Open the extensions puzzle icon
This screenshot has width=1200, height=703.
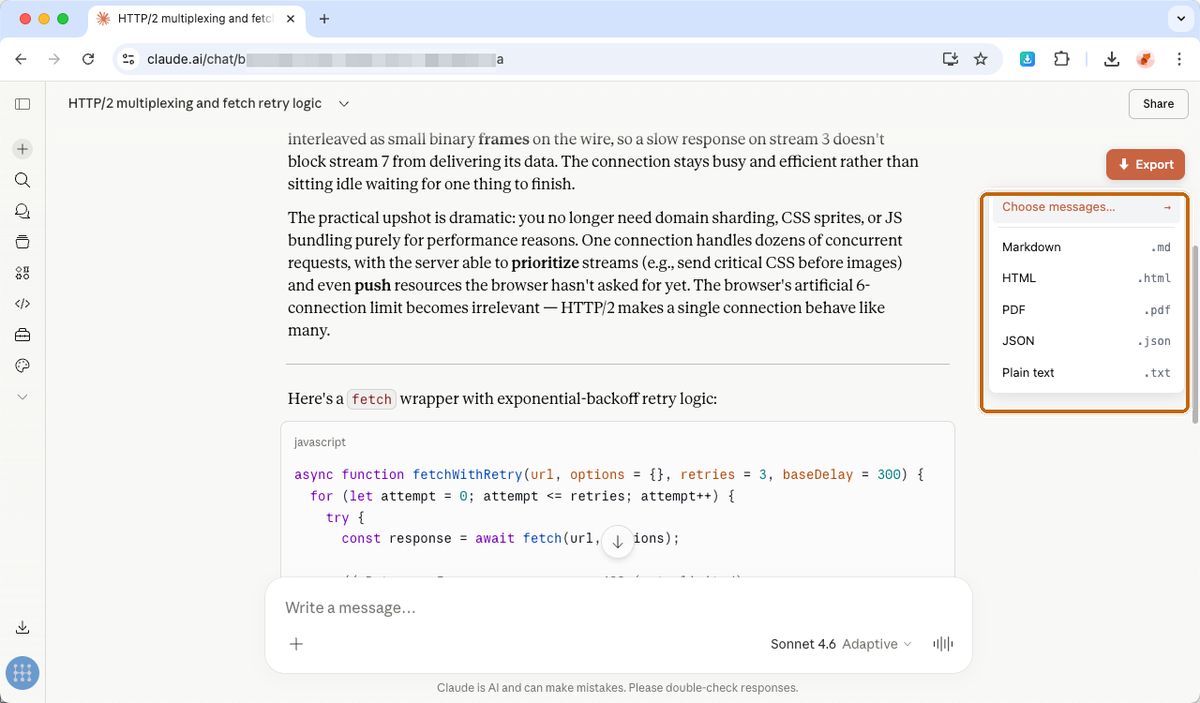point(1062,60)
